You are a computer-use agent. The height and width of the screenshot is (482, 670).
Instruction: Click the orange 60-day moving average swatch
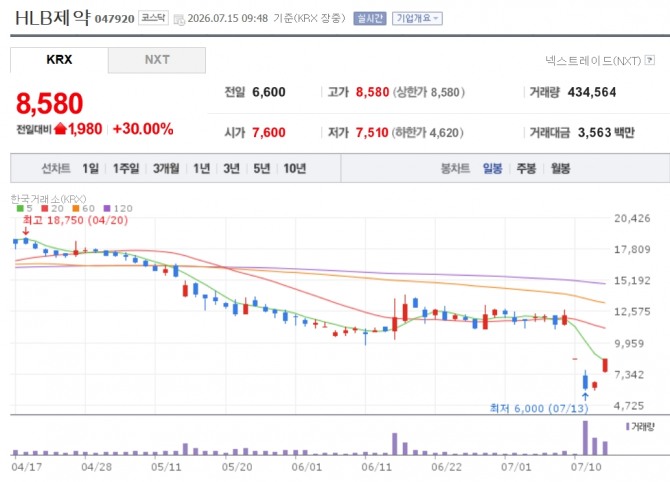tap(76, 209)
